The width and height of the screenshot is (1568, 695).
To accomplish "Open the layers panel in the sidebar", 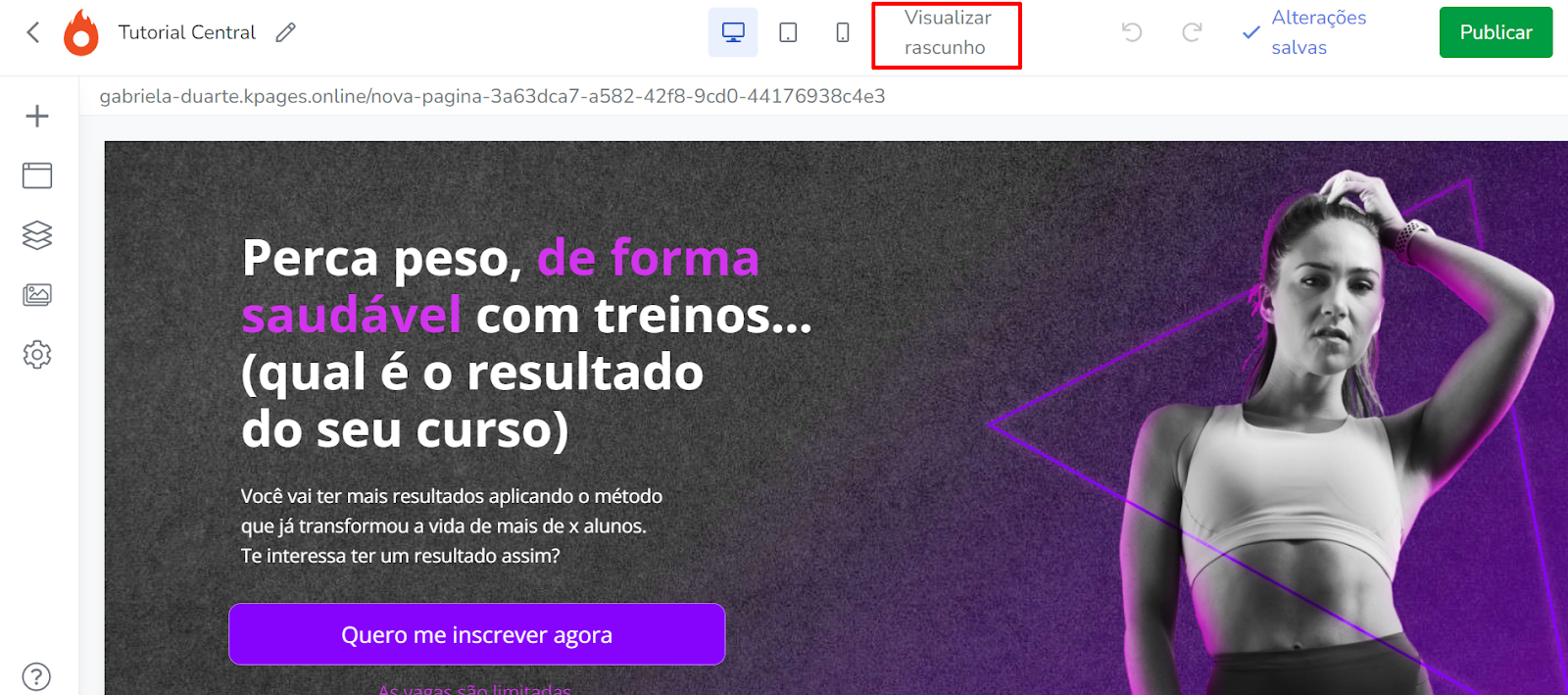I will pos(37,235).
